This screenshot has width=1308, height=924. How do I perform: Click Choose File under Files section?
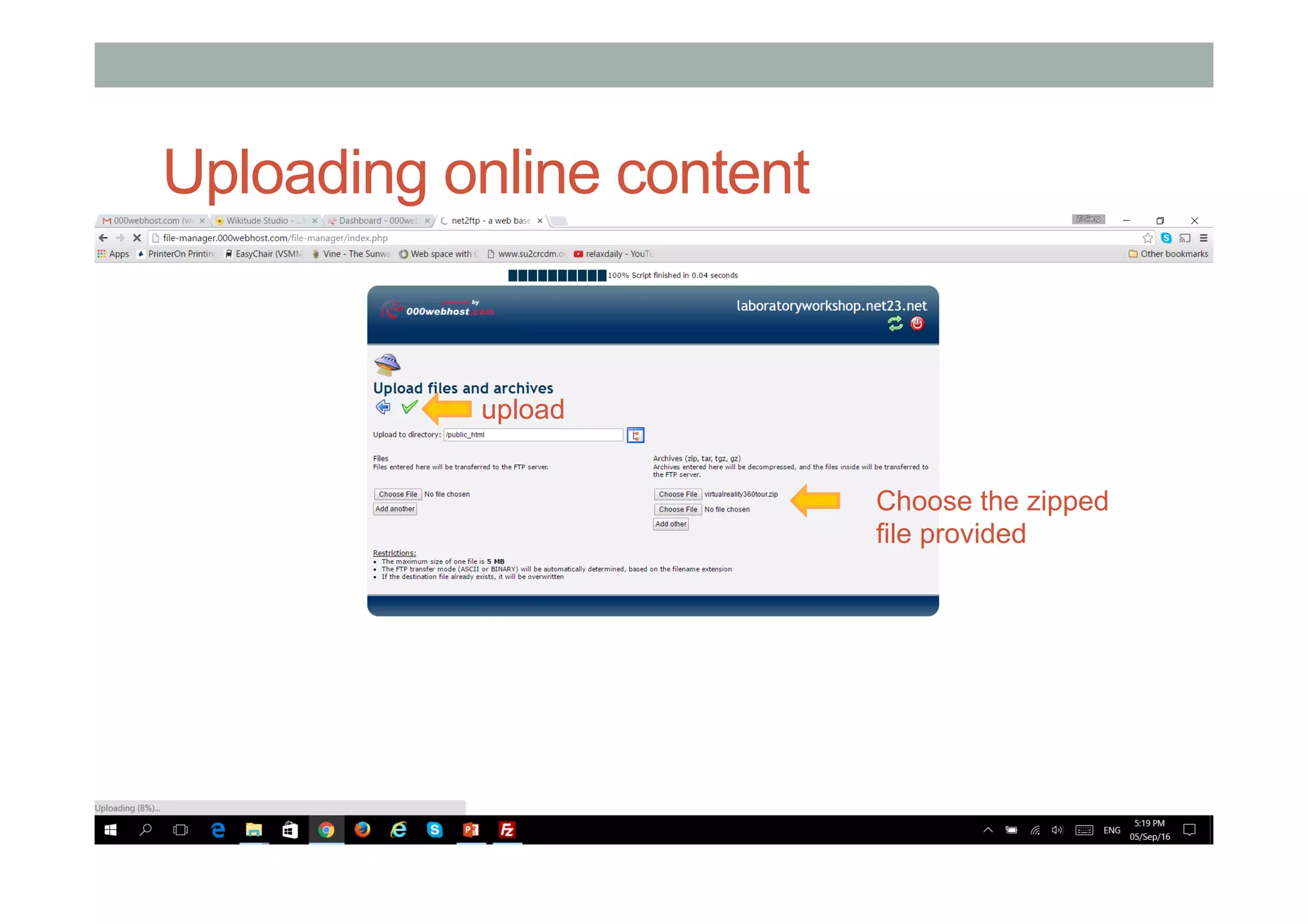click(398, 494)
